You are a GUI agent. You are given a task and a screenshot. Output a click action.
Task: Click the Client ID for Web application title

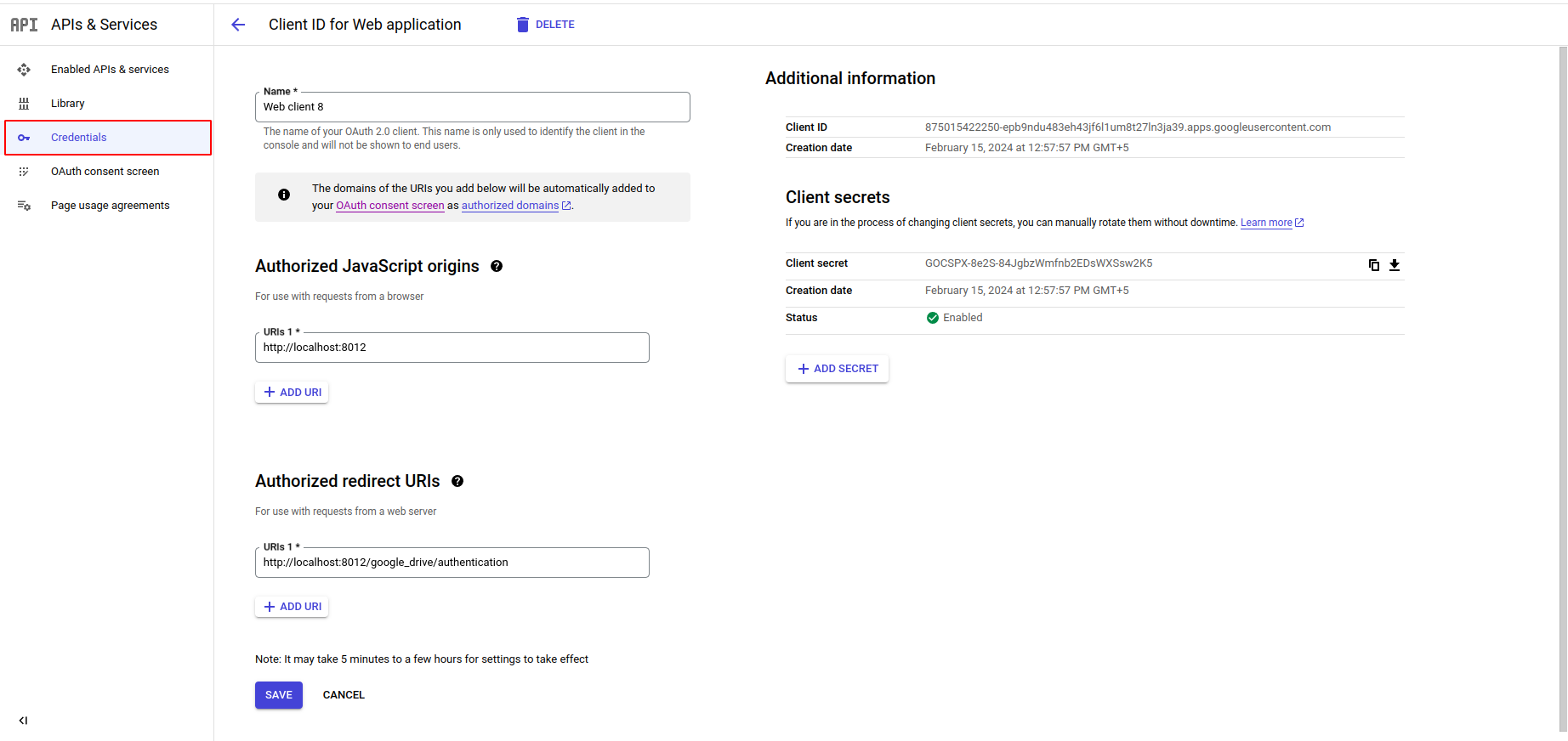tap(365, 25)
